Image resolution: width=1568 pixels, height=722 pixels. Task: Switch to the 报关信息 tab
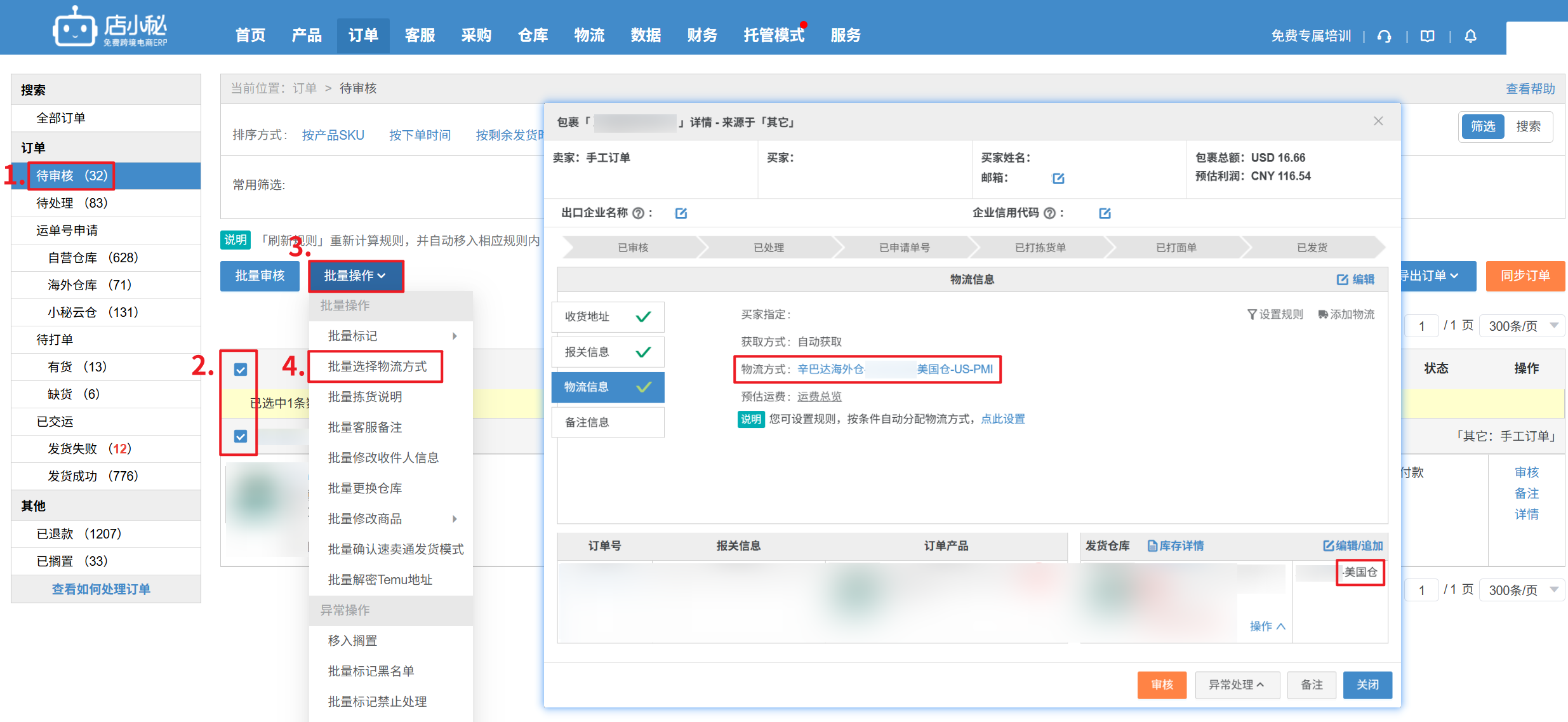click(x=608, y=352)
